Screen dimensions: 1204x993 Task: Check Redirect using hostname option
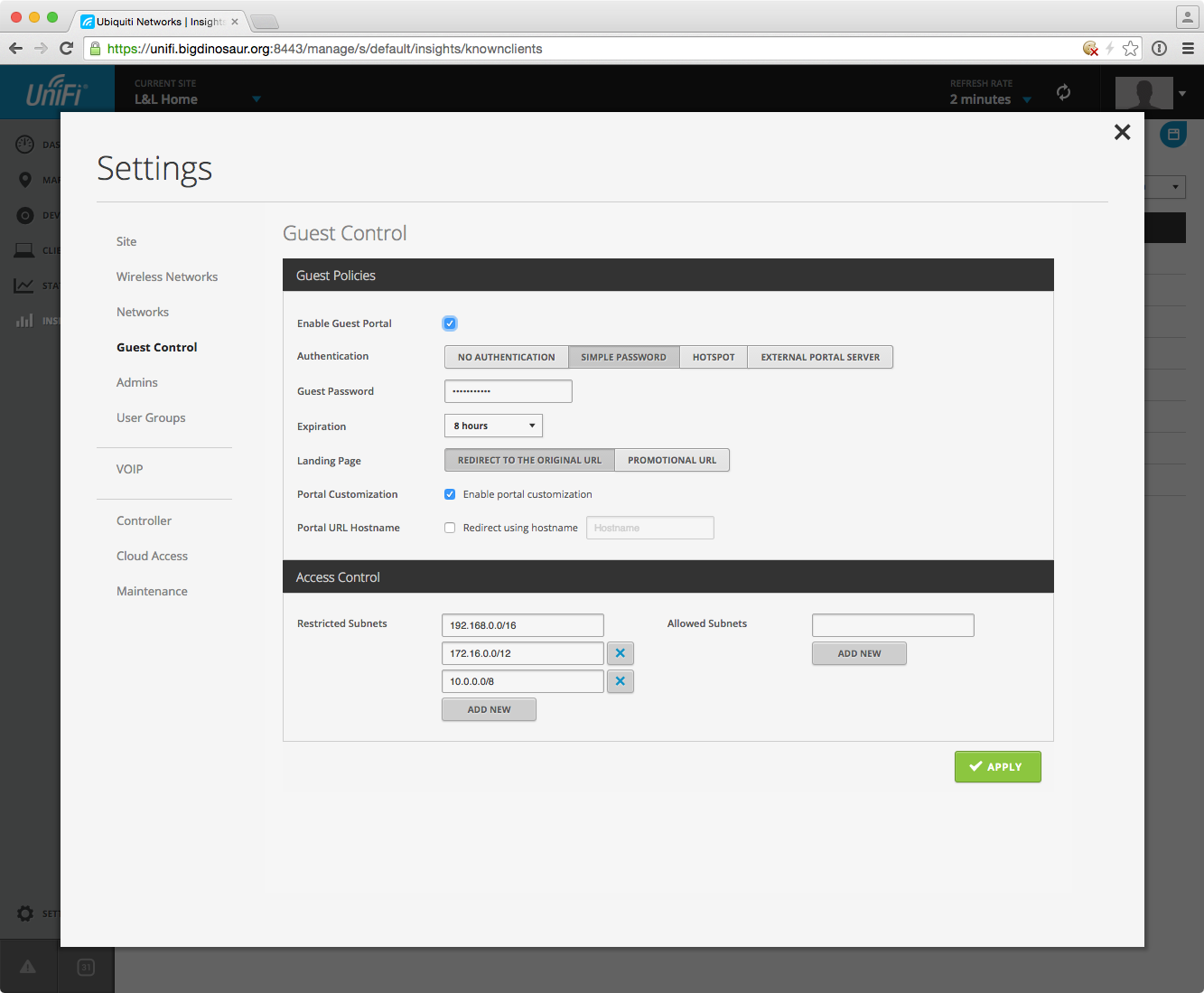450,528
